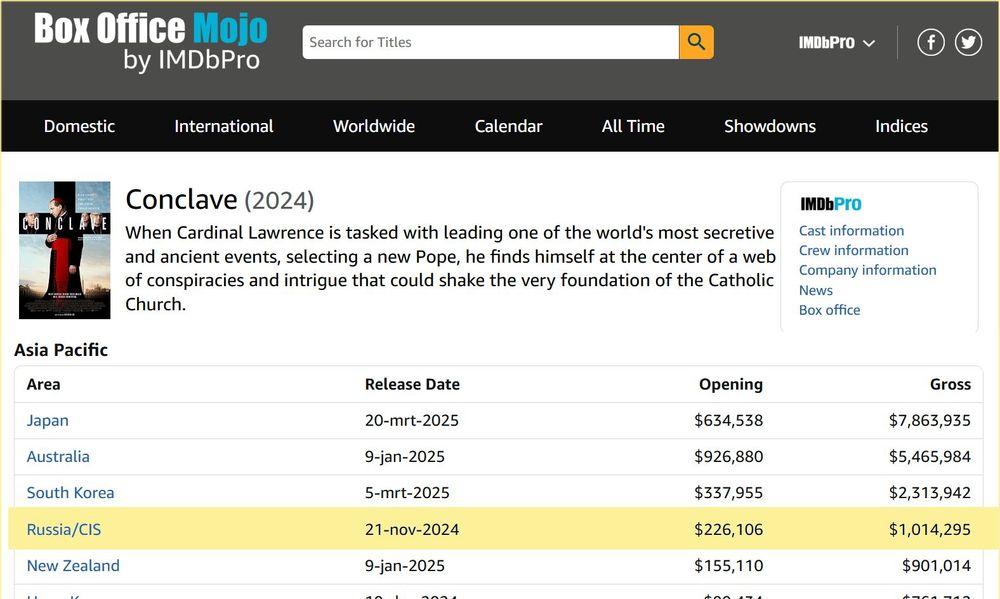Click South Korea release date 5-mrt-2025
Image resolution: width=1000 pixels, height=599 pixels.
coord(407,493)
